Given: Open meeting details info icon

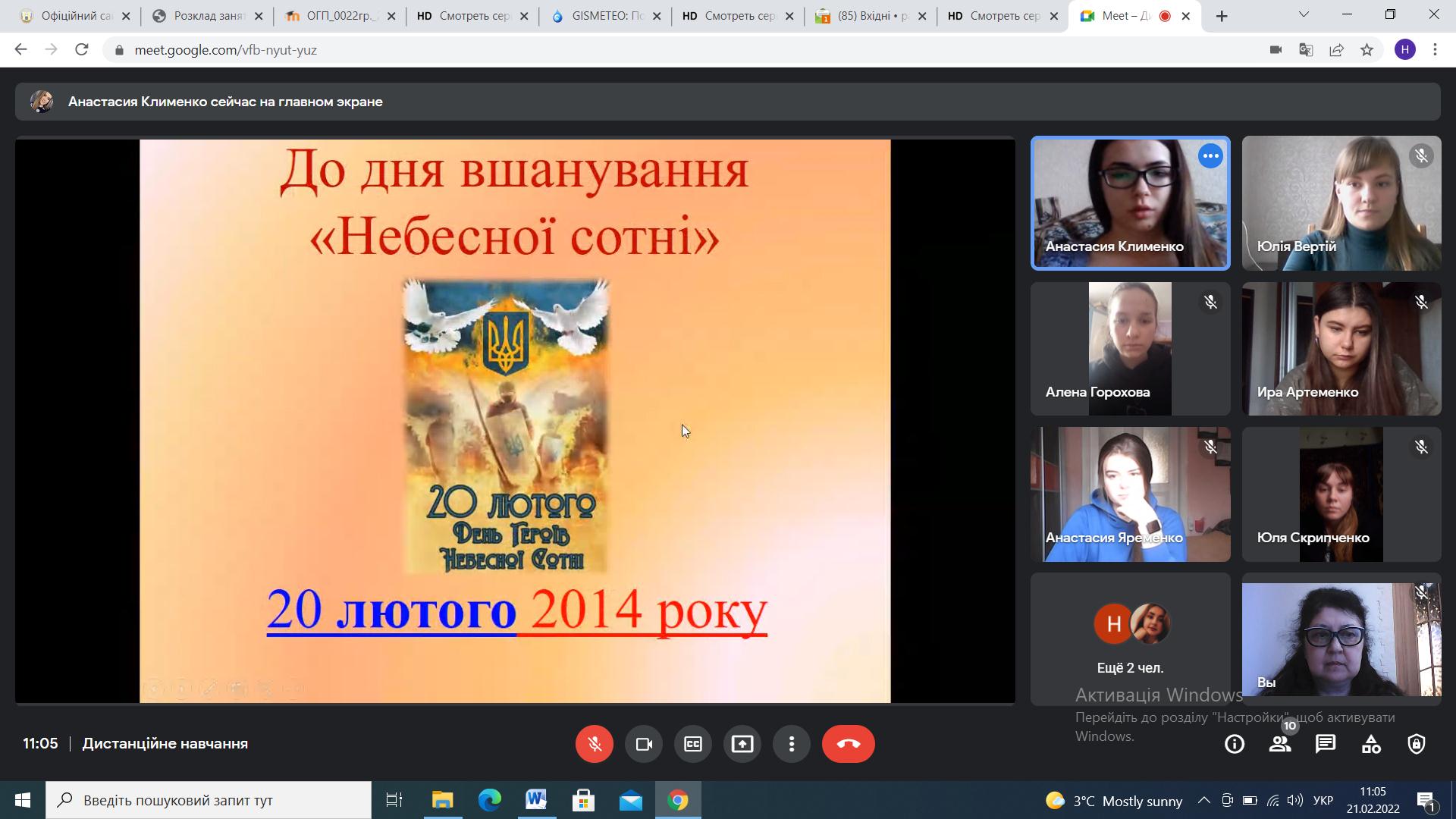Looking at the screenshot, I should pyautogui.click(x=1235, y=744).
